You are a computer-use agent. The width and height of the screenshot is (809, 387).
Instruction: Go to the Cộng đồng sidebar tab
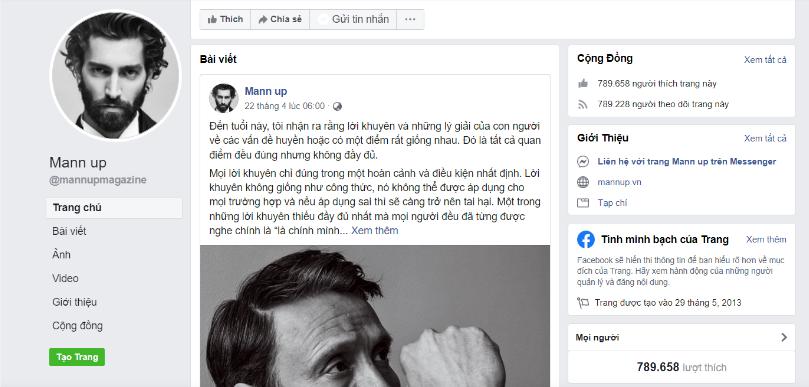pos(77,326)
